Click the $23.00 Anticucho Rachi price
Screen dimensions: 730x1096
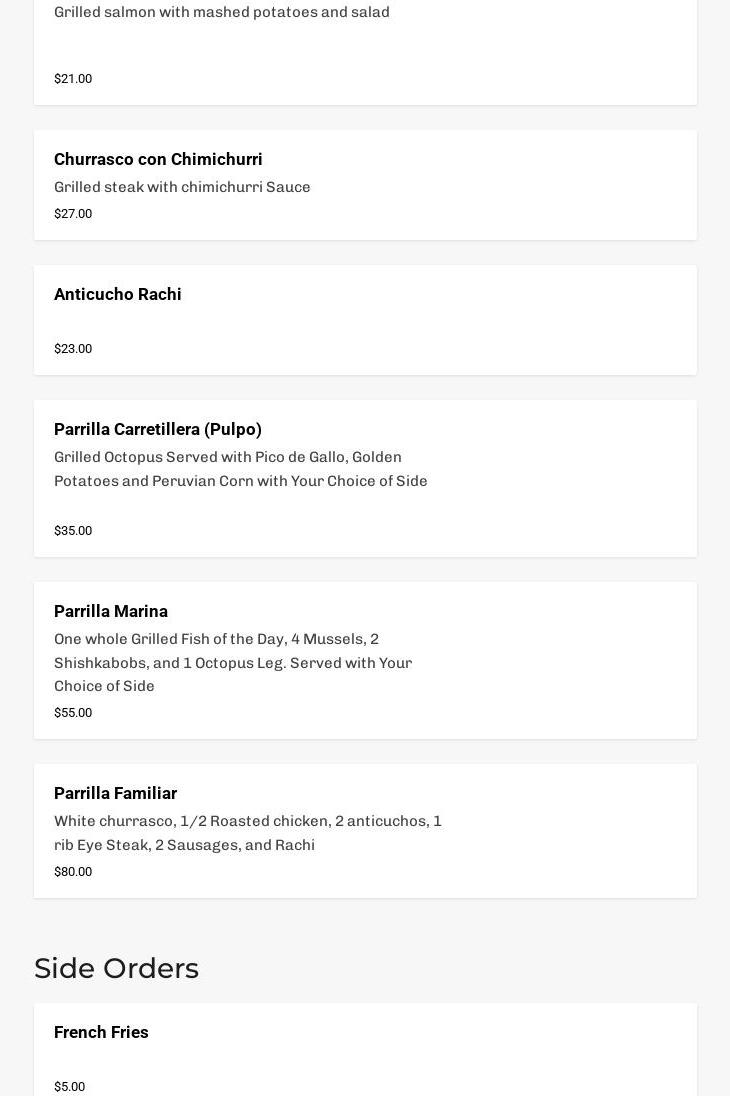(73, 349)
